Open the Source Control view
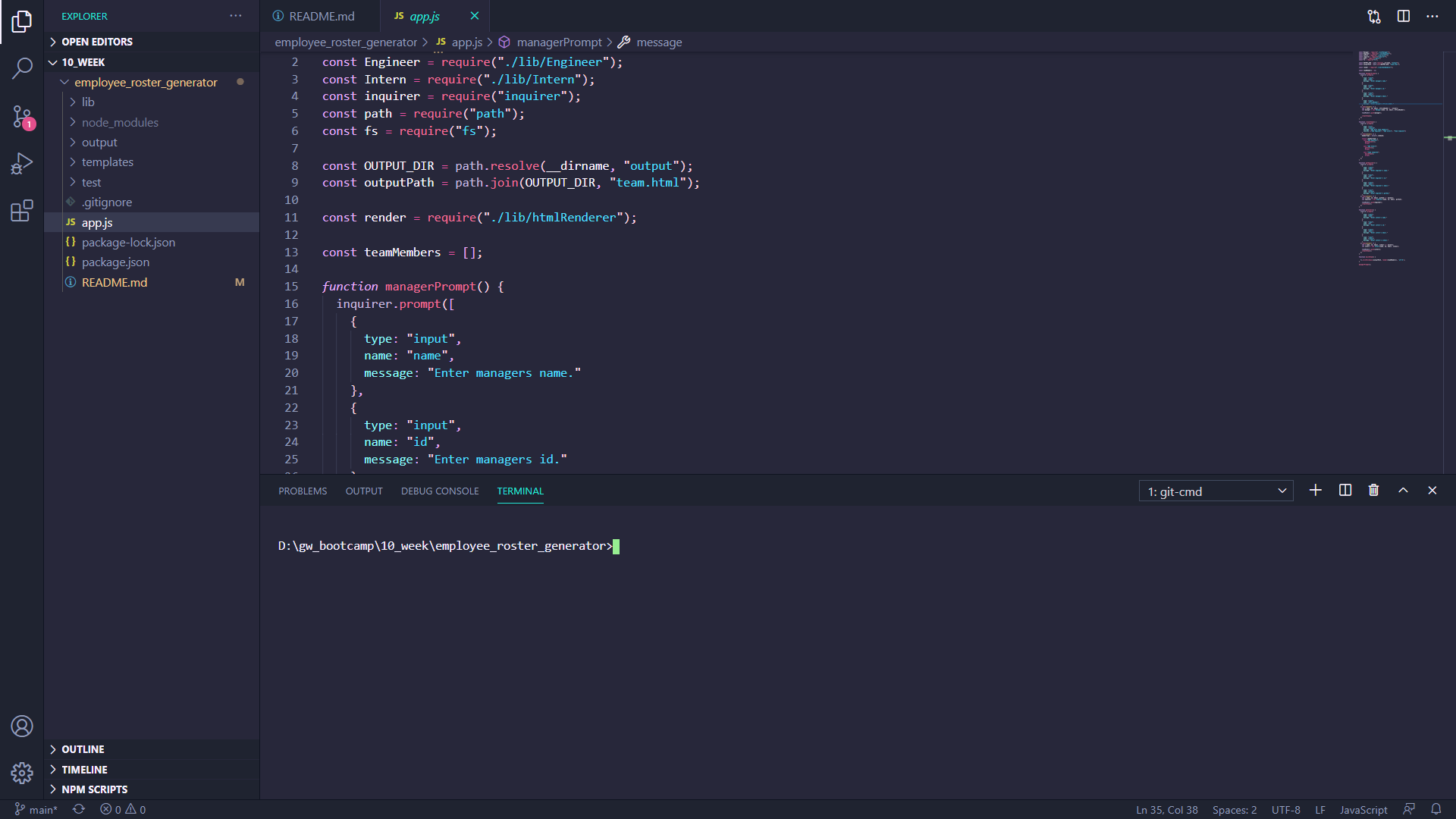1456x819 pixels. click(22, 117)
